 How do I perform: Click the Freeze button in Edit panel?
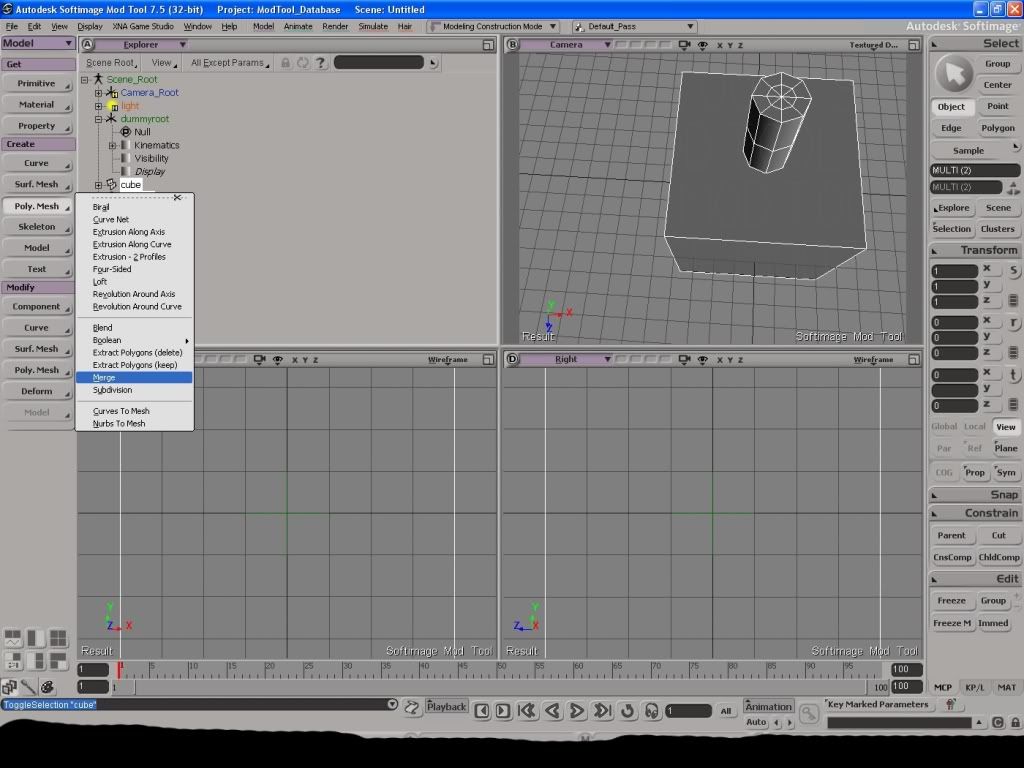[x=952, y=601]
